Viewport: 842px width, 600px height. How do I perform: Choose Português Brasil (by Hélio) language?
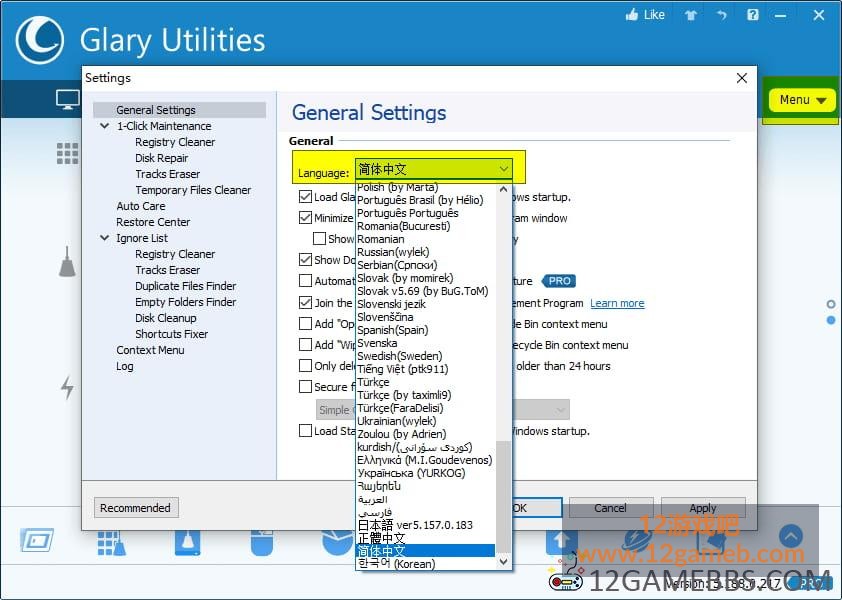coord(425,200)
